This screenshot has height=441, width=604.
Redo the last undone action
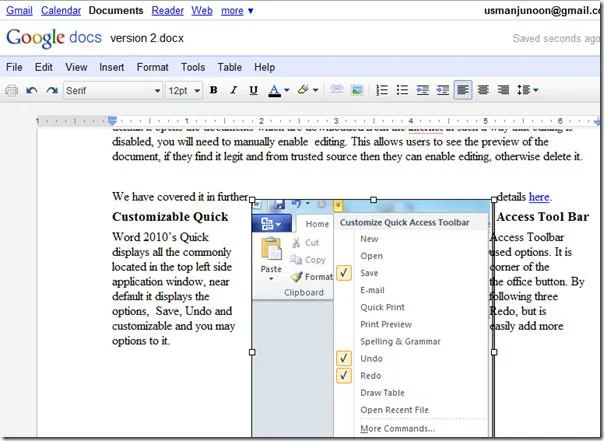coord(52,91)
